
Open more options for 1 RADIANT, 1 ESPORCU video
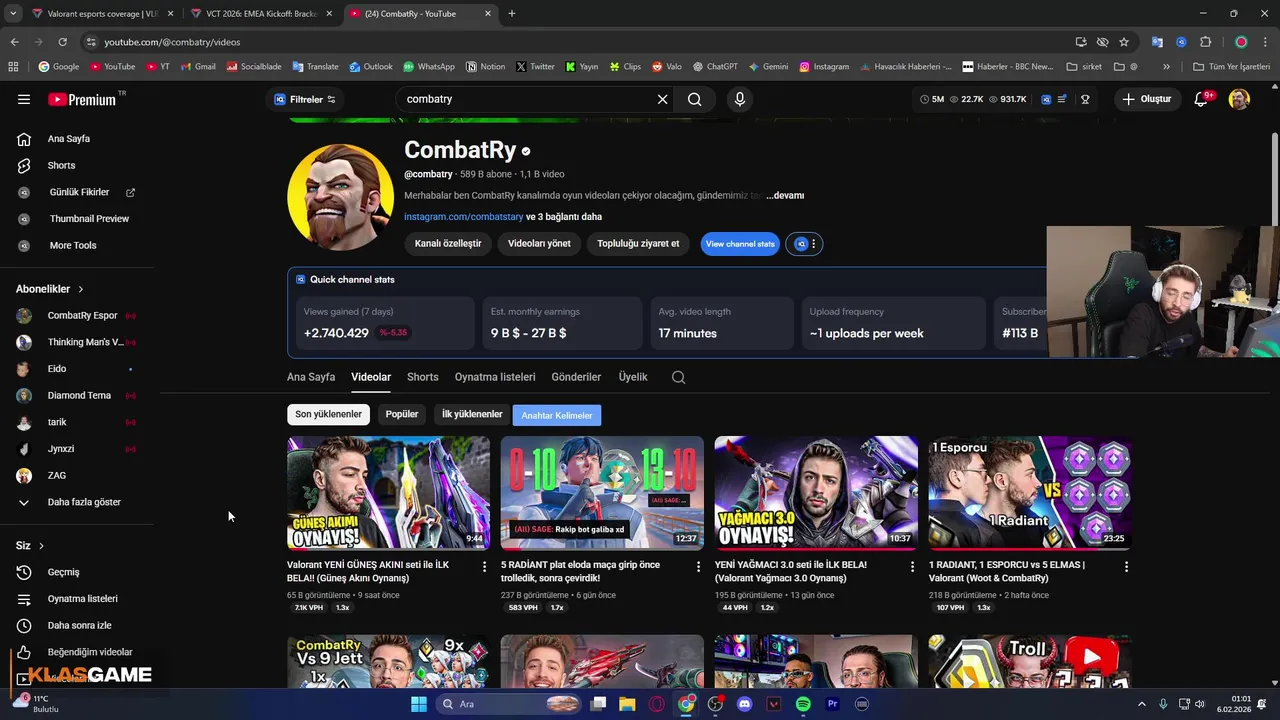[x=1126, y=566]
